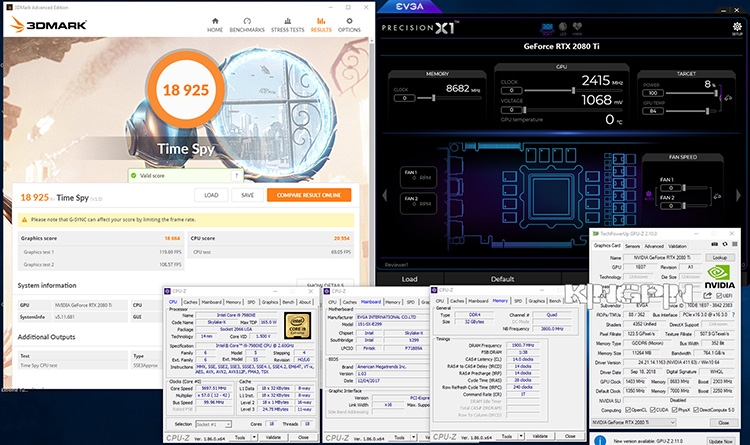Select the Caches tab in first CPU-Z window

(188, 301)
